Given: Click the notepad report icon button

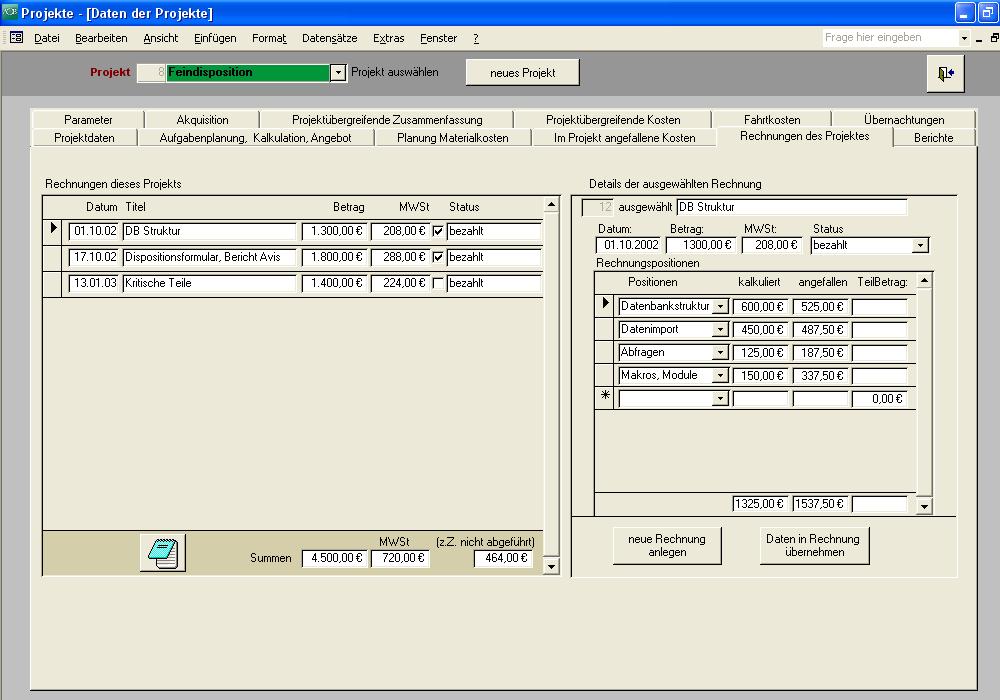Looking at the screenshot, I should [163, 552].
